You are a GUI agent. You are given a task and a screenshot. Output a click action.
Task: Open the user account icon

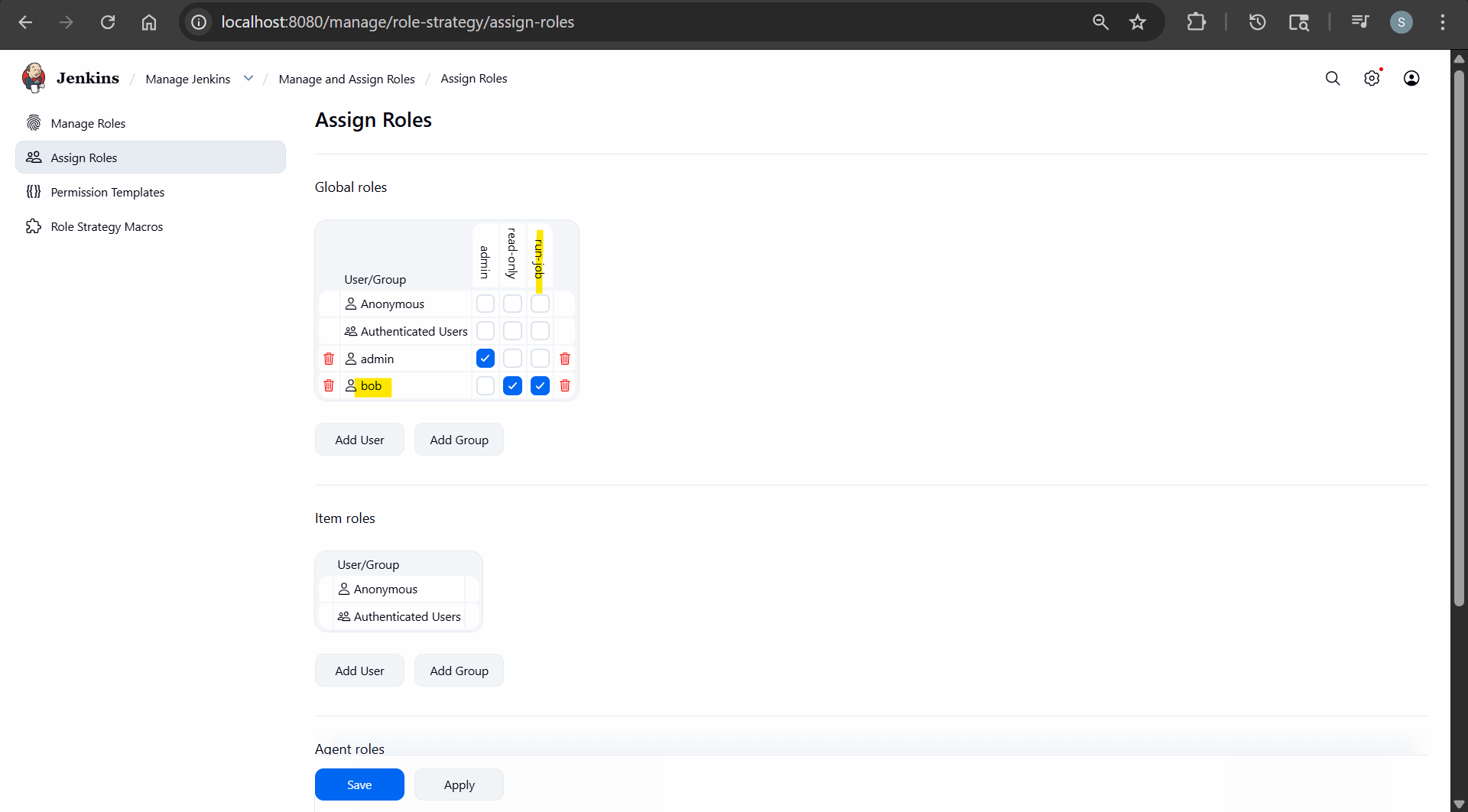click(1411, 78)
